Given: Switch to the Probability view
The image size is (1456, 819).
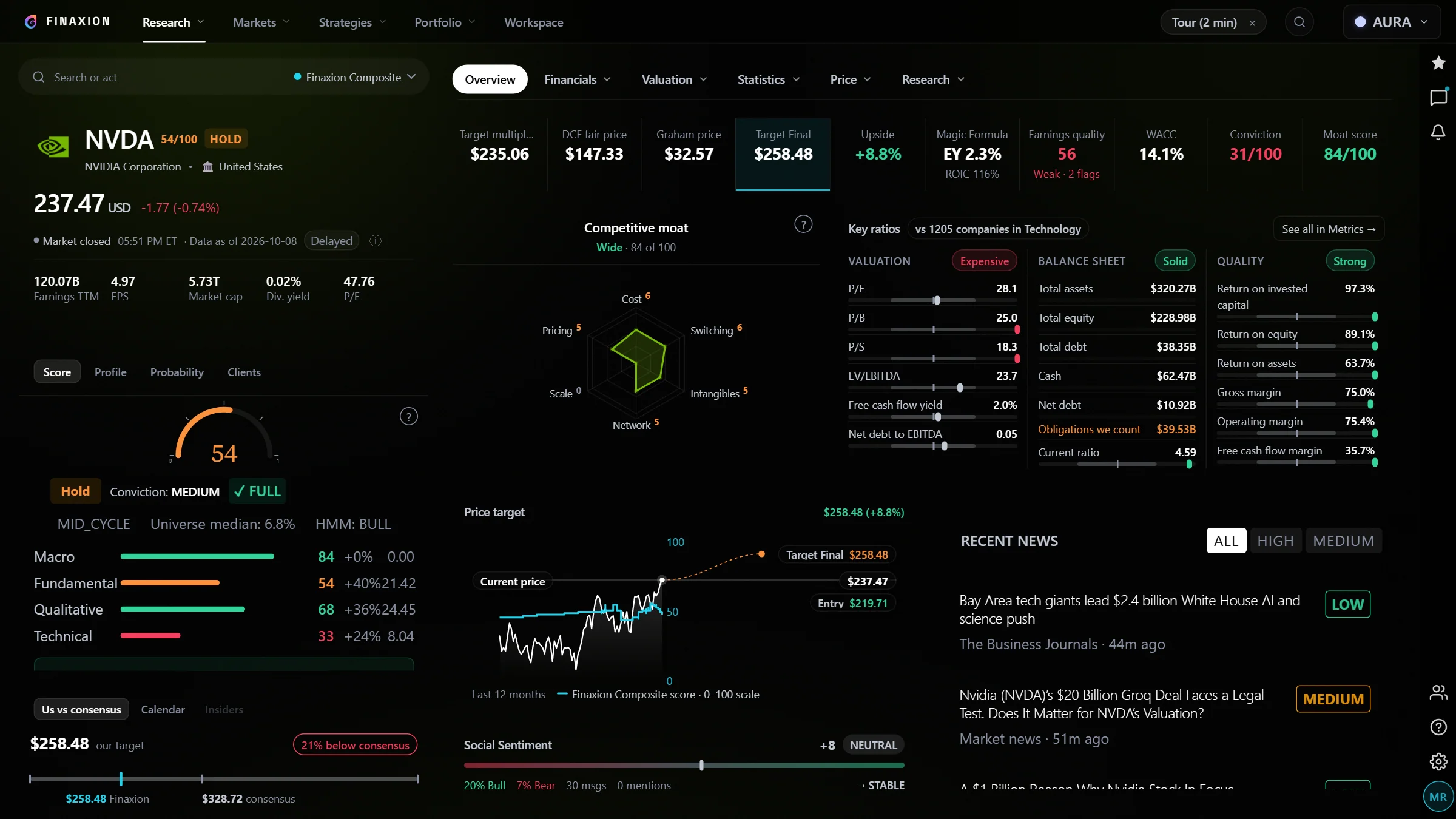Looking at the screenshot, I should 177,372.
